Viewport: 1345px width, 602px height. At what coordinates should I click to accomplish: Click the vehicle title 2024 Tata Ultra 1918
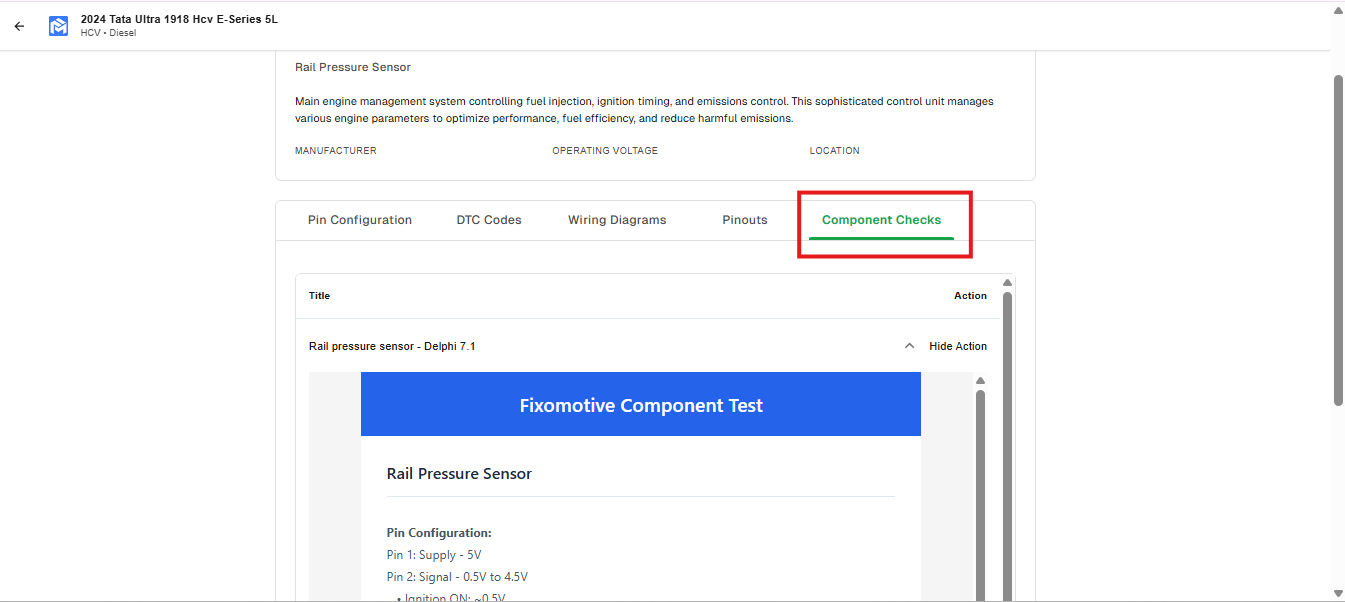(179, 18)
